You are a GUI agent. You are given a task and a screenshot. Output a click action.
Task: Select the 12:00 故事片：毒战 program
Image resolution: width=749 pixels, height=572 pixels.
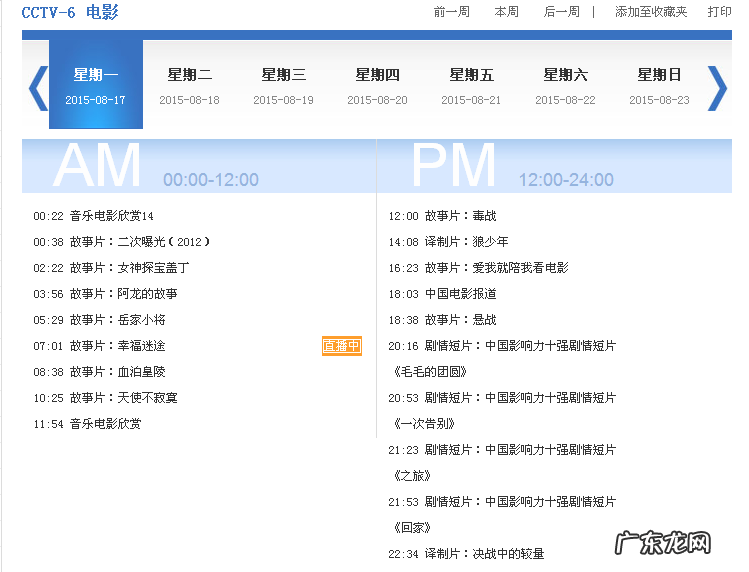click(442, 216)
